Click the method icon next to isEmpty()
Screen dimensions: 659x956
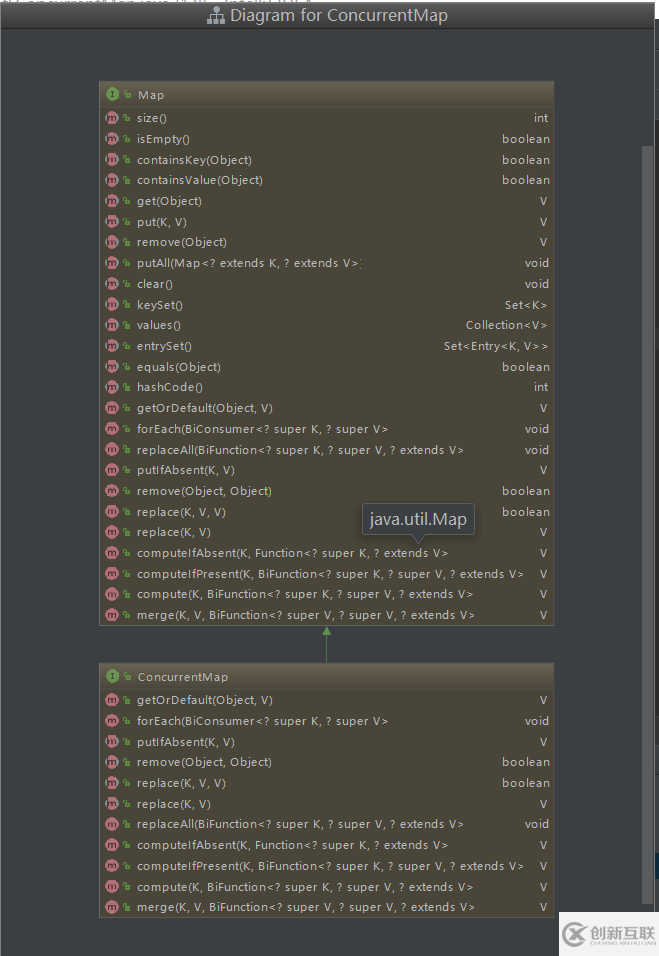[112, 139]
